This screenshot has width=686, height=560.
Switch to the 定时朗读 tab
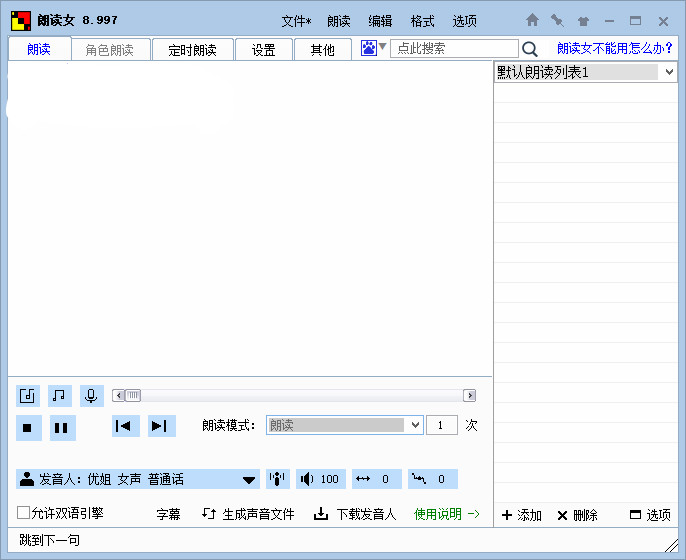(x=192, y=50)
